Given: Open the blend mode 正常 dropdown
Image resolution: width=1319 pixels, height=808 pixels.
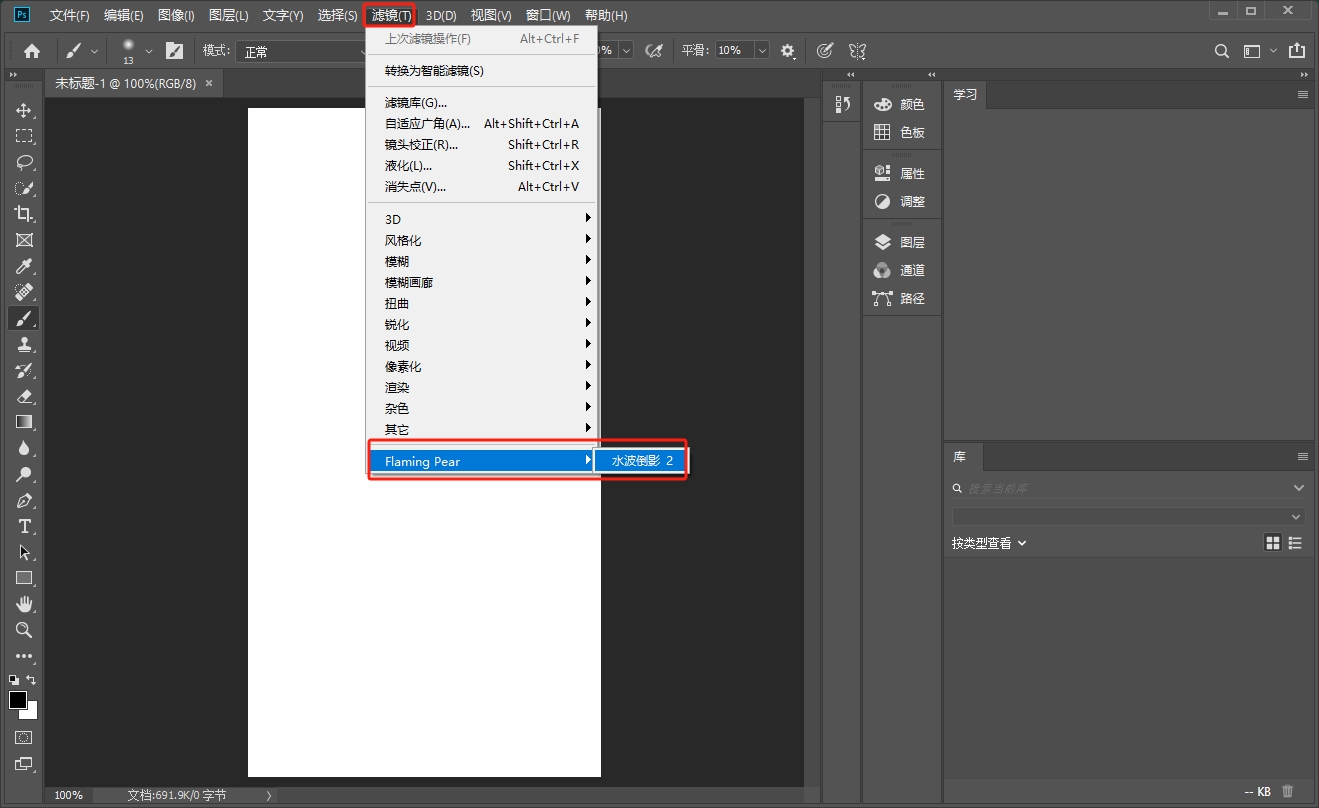Looking at the screenshot, I should (300, 51).
